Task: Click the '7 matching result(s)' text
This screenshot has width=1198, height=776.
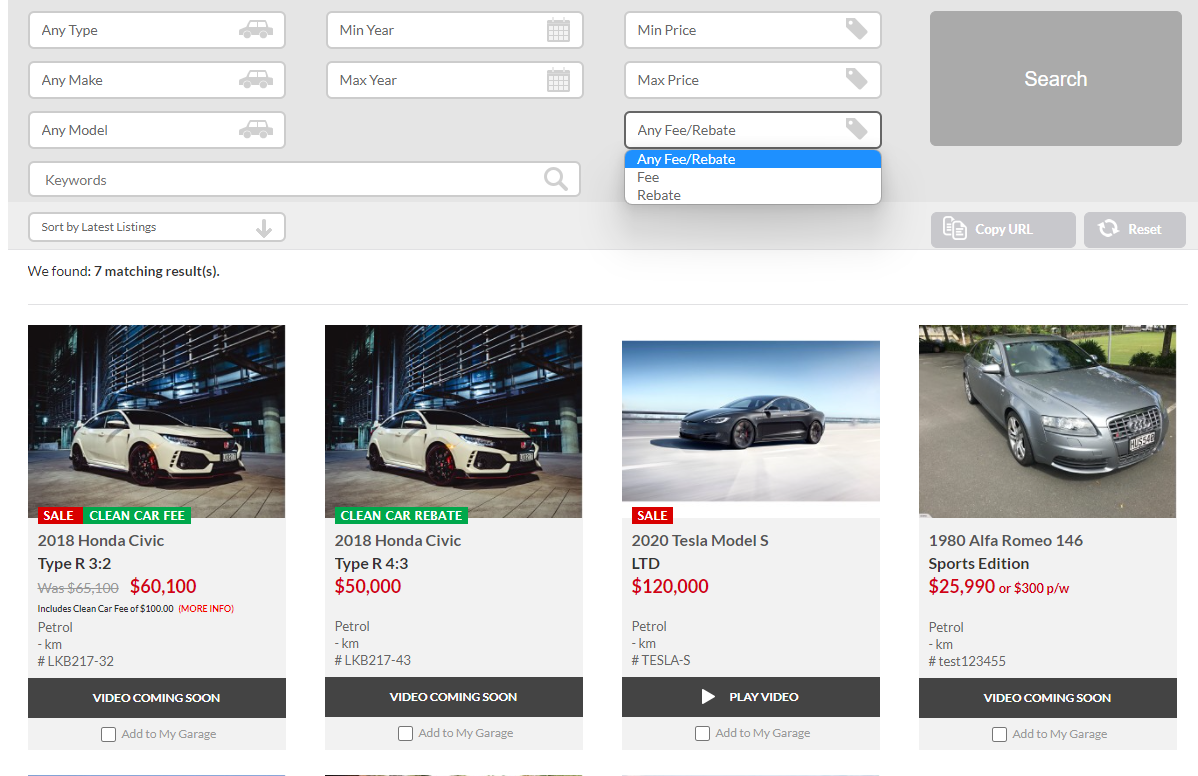Action: tap(157, 271)
